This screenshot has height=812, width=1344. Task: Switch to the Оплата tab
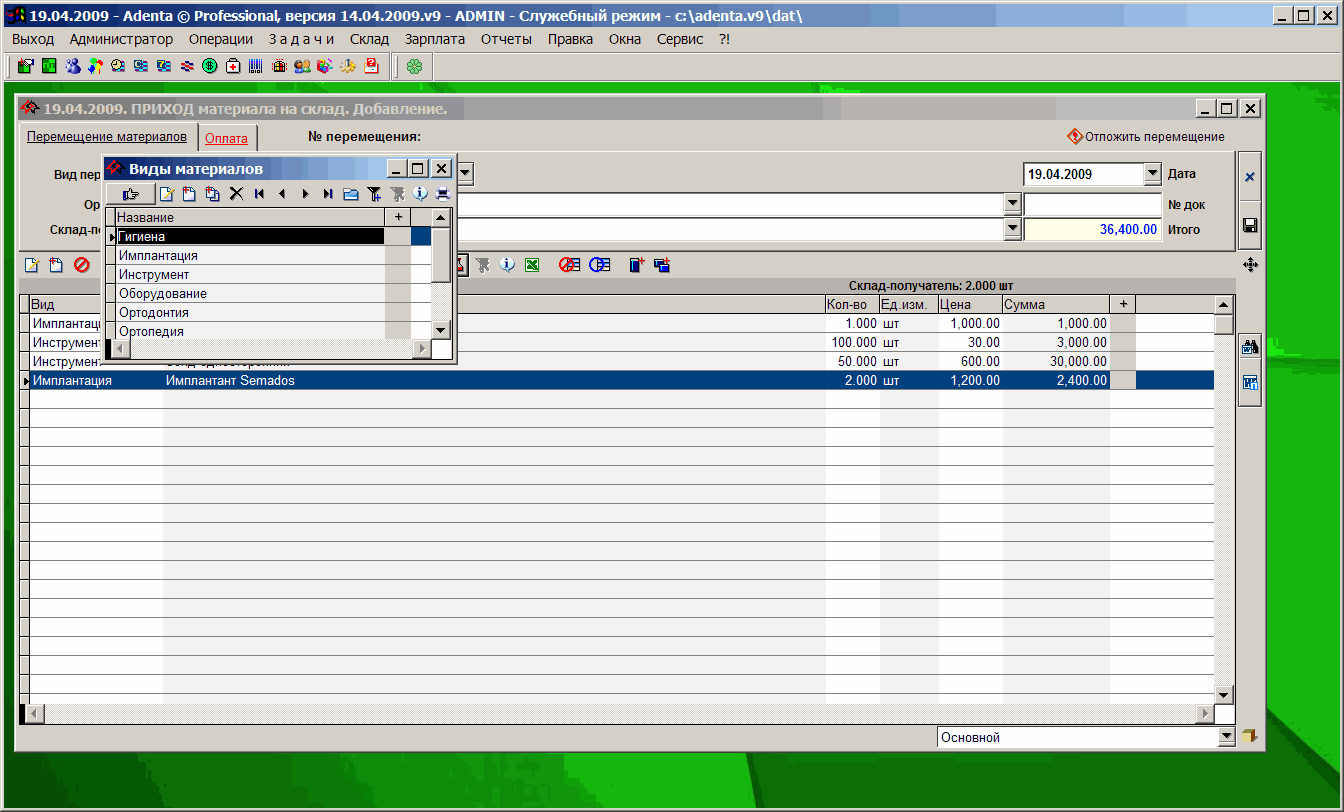click(226, 139)
